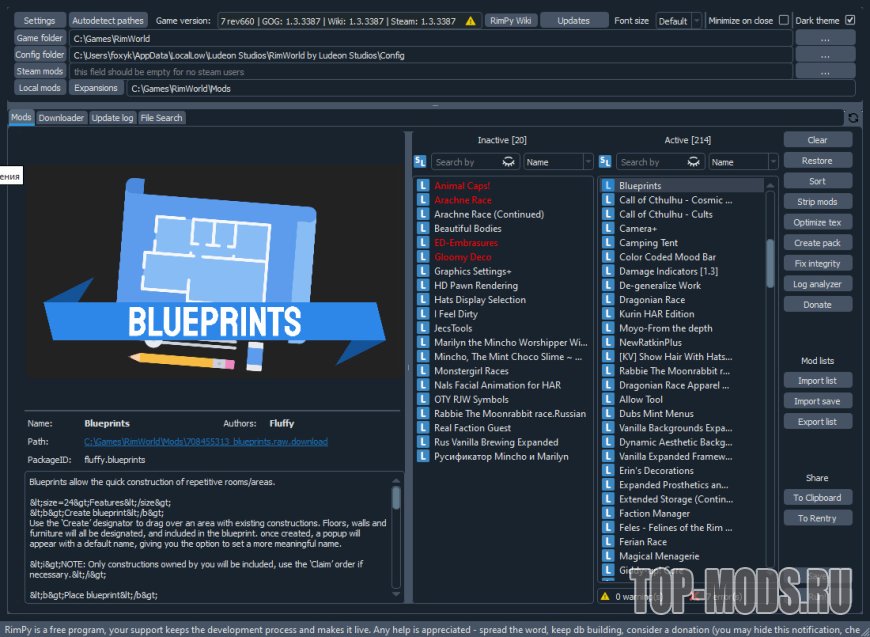Switch to the Downloader tab
Screen dimensions: 870x637
[x=61, y=118]
